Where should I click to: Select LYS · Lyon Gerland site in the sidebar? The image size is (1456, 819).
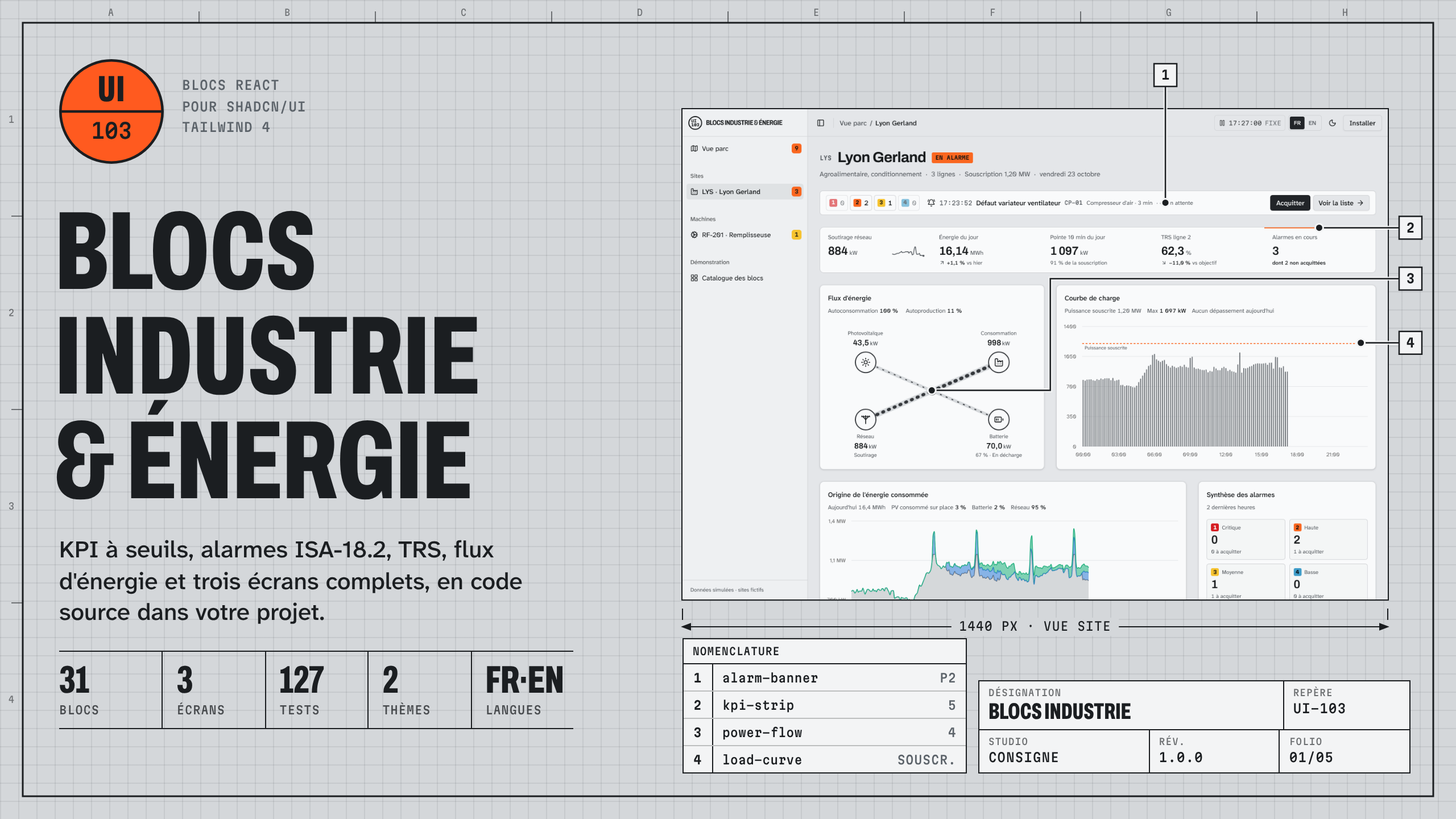tap(745, 192)
